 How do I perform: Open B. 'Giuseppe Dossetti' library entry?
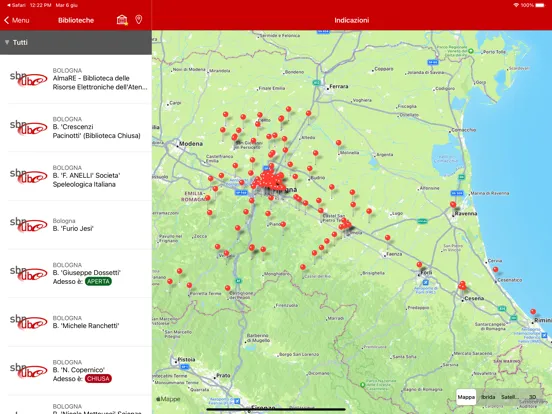click(76, 273)
